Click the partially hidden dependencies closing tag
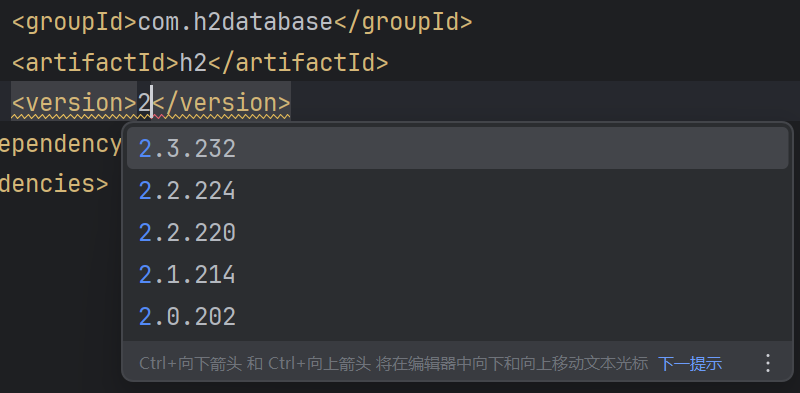 click(54, 183)
